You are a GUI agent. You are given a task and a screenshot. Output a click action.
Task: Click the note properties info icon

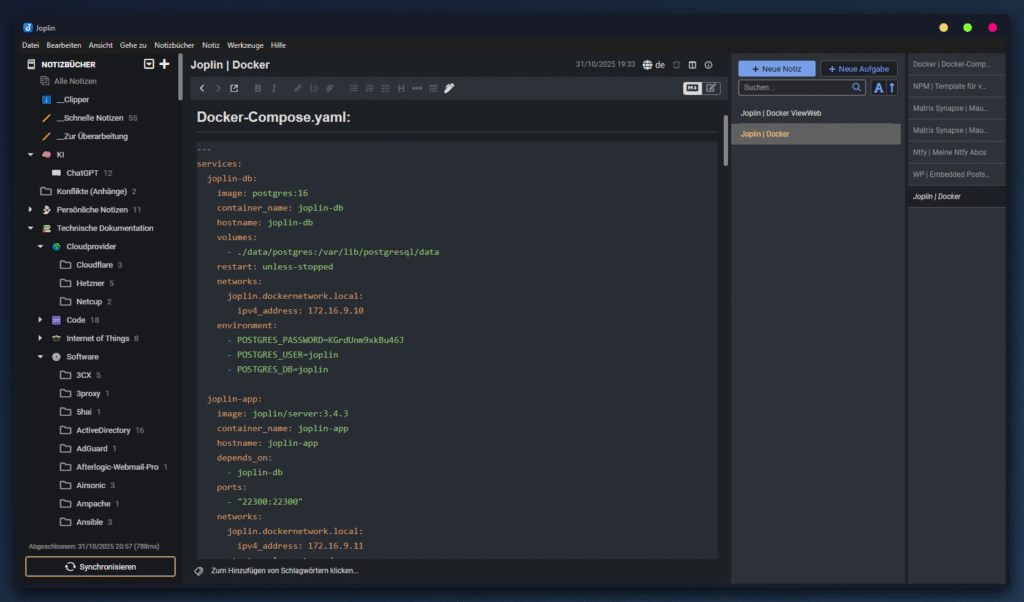pyautogui.click(x=708, y=65)
